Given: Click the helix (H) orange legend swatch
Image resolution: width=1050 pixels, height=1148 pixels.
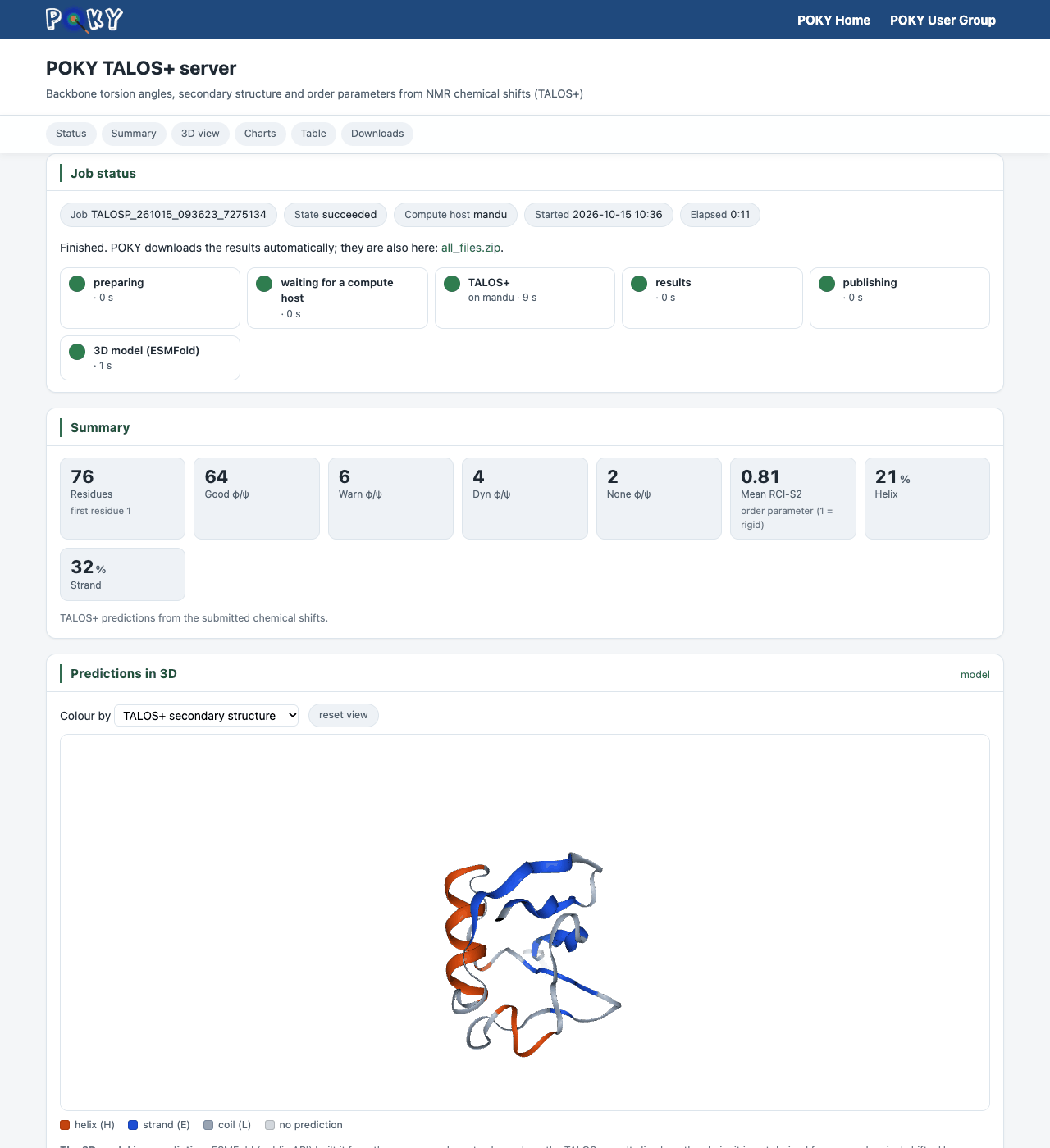Looking at the screenshot, I should [65, 1125].
